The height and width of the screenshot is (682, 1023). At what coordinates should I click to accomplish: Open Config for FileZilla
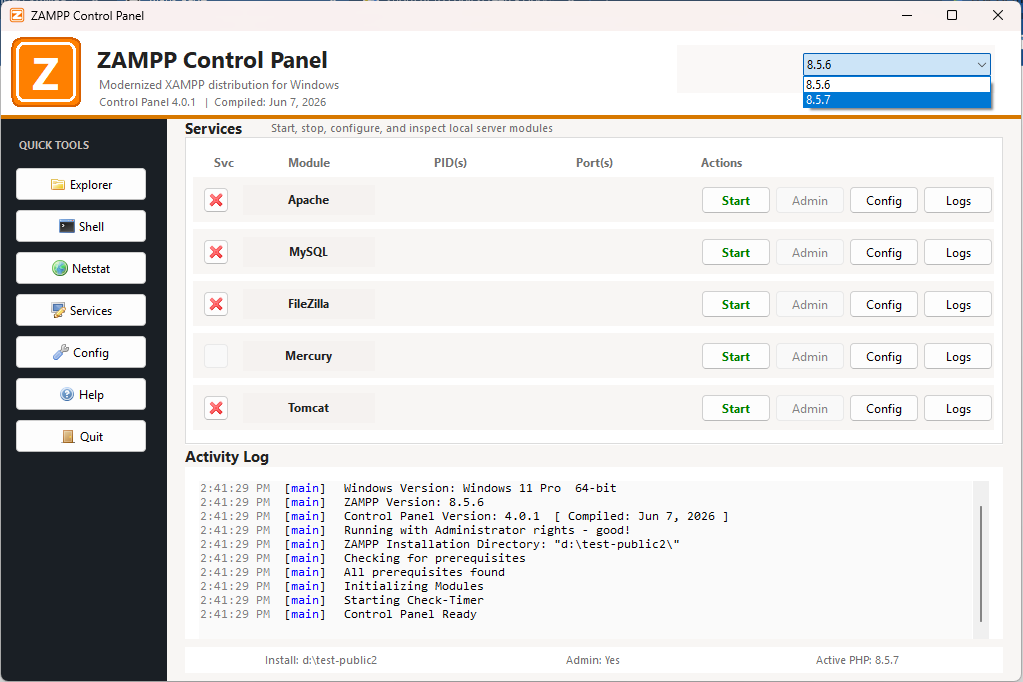tap(883, 304)
